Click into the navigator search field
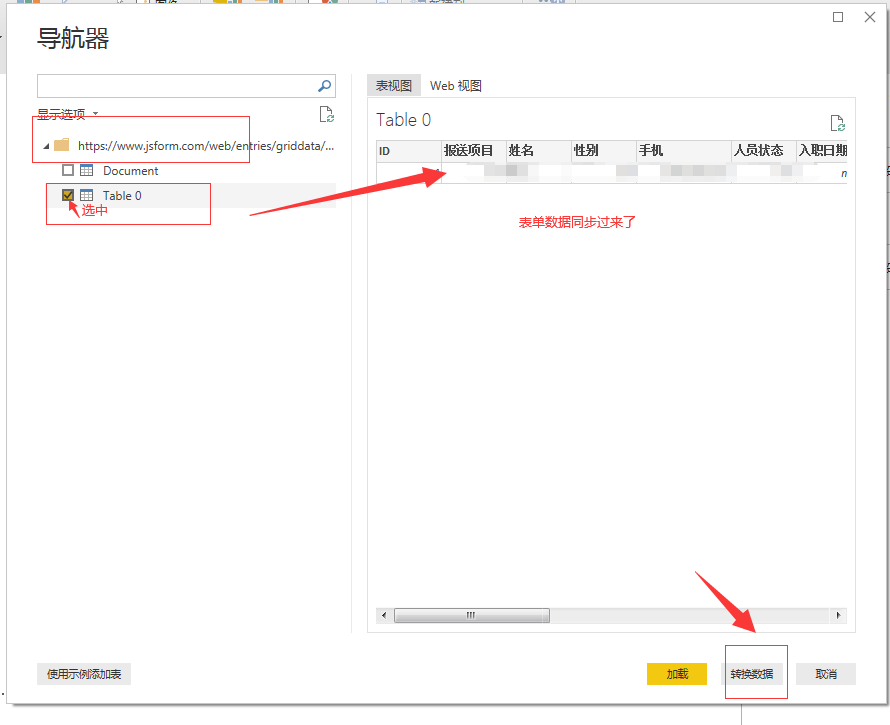This screenshot has width=890, height=725. [x=175, y=86]
